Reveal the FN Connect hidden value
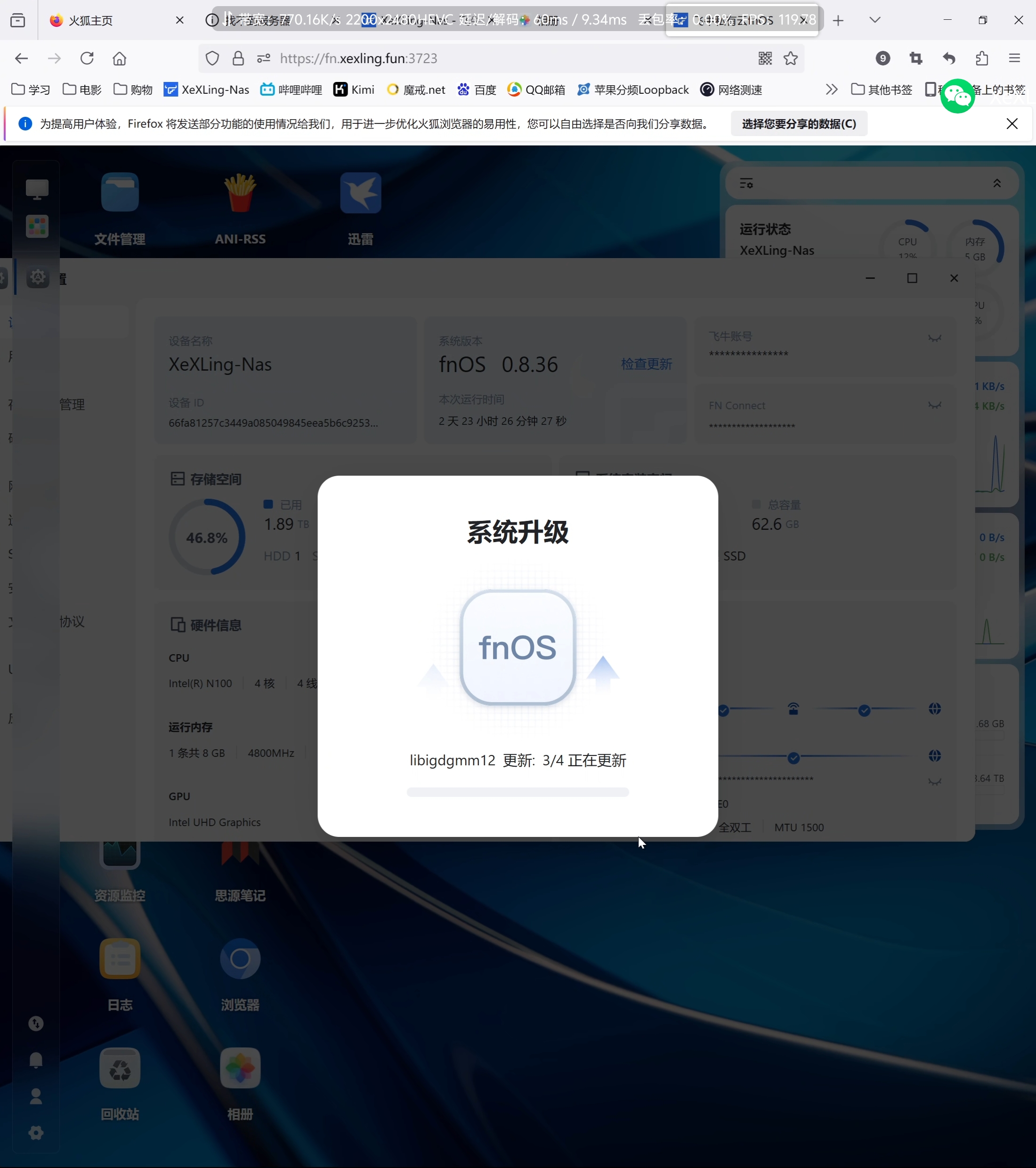 935,405
